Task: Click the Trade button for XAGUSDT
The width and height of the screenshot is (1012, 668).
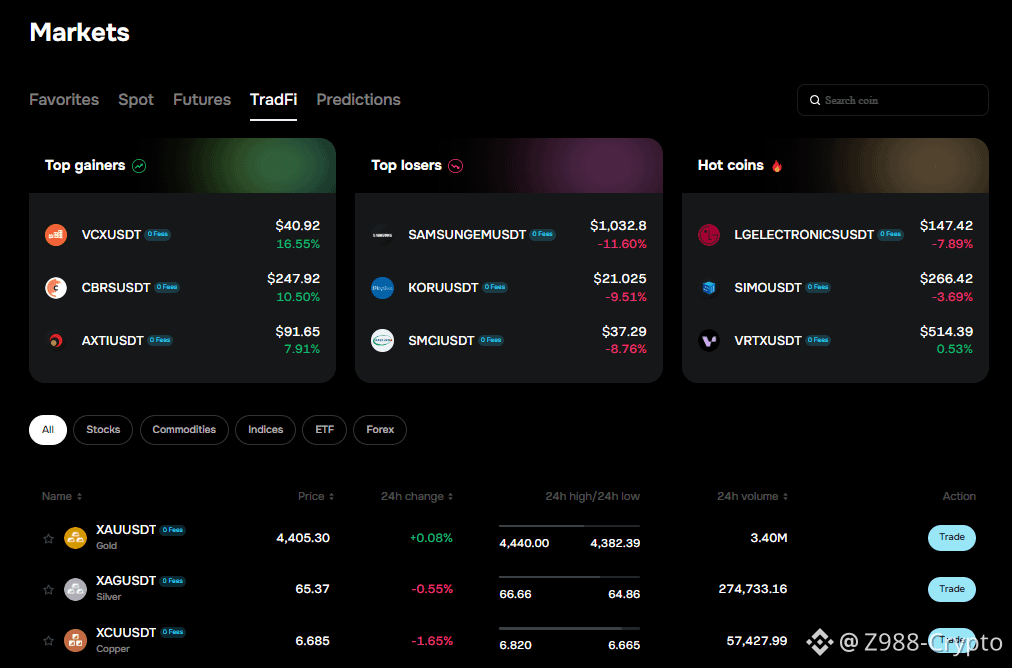Action: click(952, 589)
